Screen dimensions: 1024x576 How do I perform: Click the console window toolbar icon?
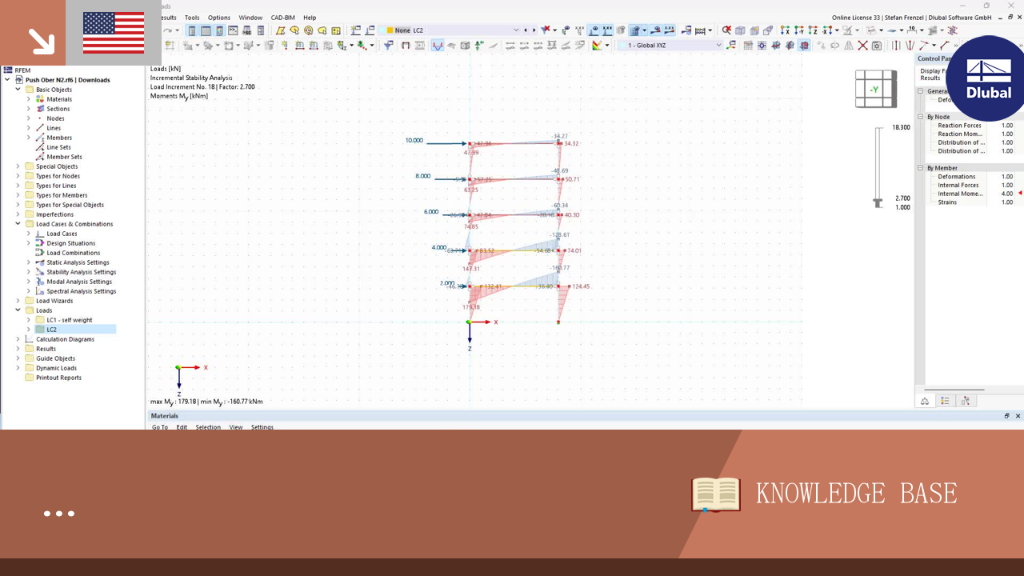tap(233, 31)
